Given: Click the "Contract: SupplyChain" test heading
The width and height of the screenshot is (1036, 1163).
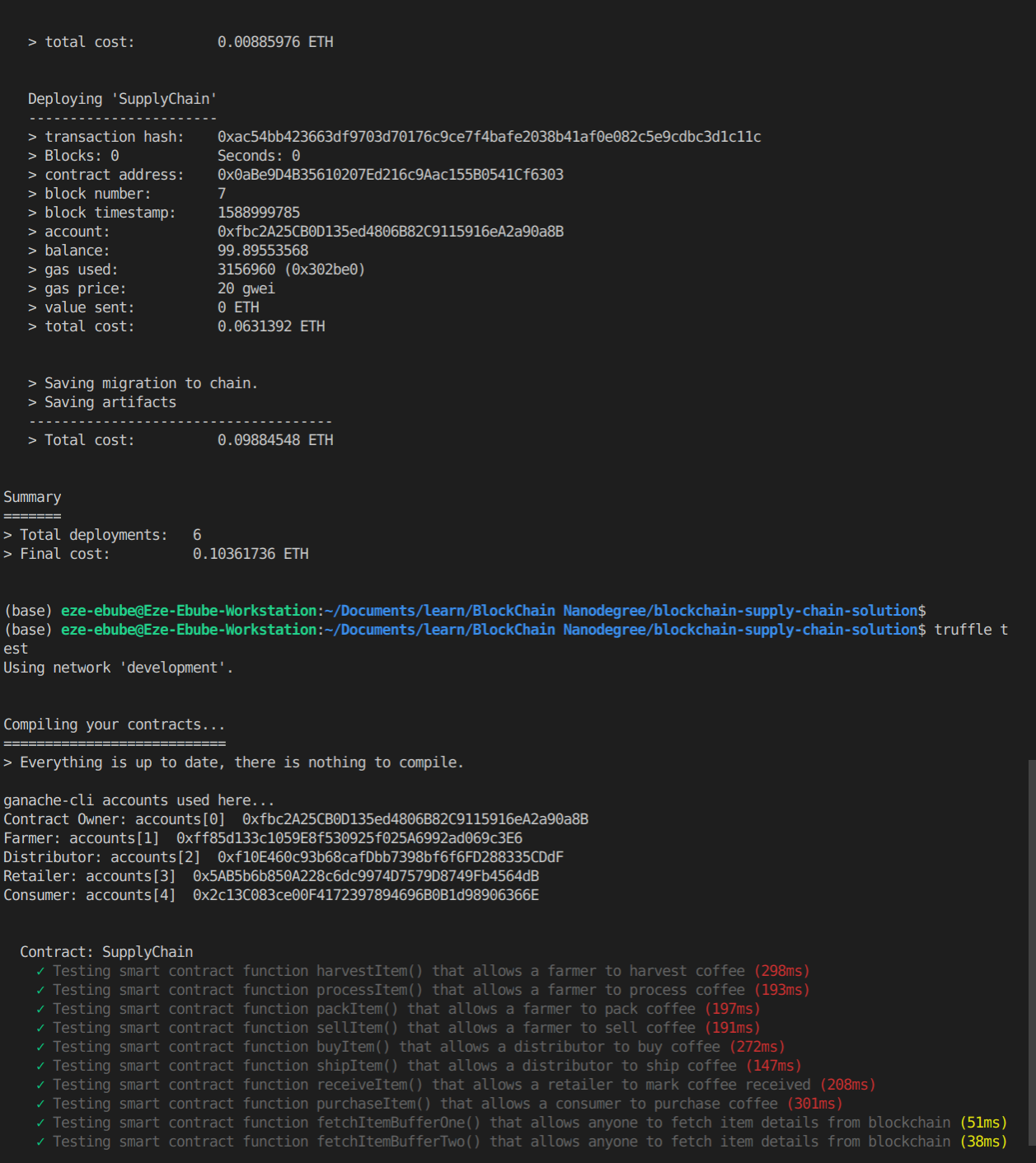Looking at the screenshot, I should coord(106,952).
